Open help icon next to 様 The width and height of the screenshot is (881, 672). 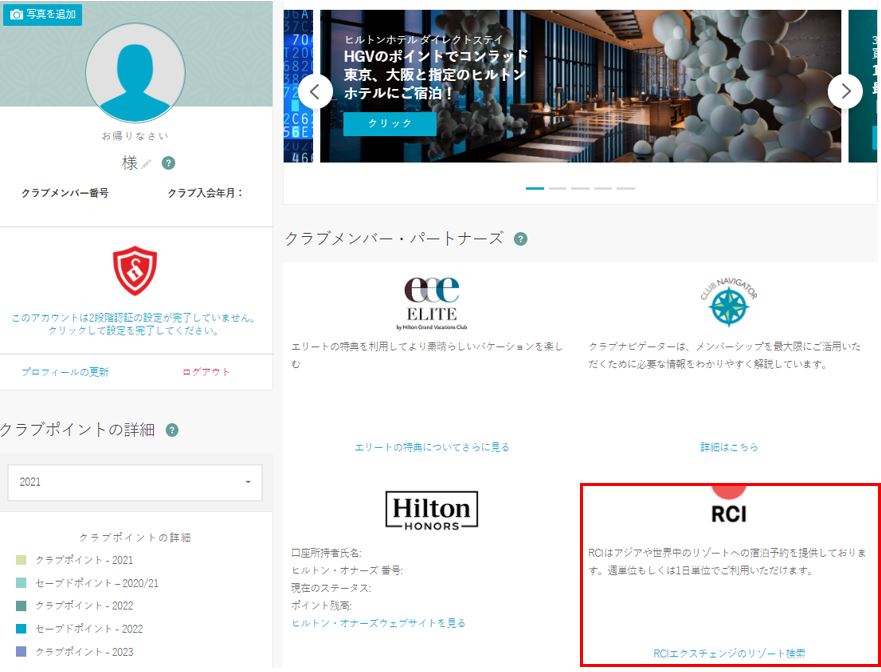click(168, 163)
